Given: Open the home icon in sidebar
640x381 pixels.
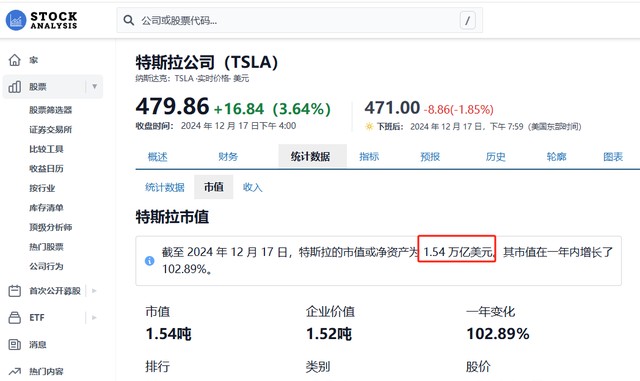Looking at the screenshot, I should pos(15,60).
